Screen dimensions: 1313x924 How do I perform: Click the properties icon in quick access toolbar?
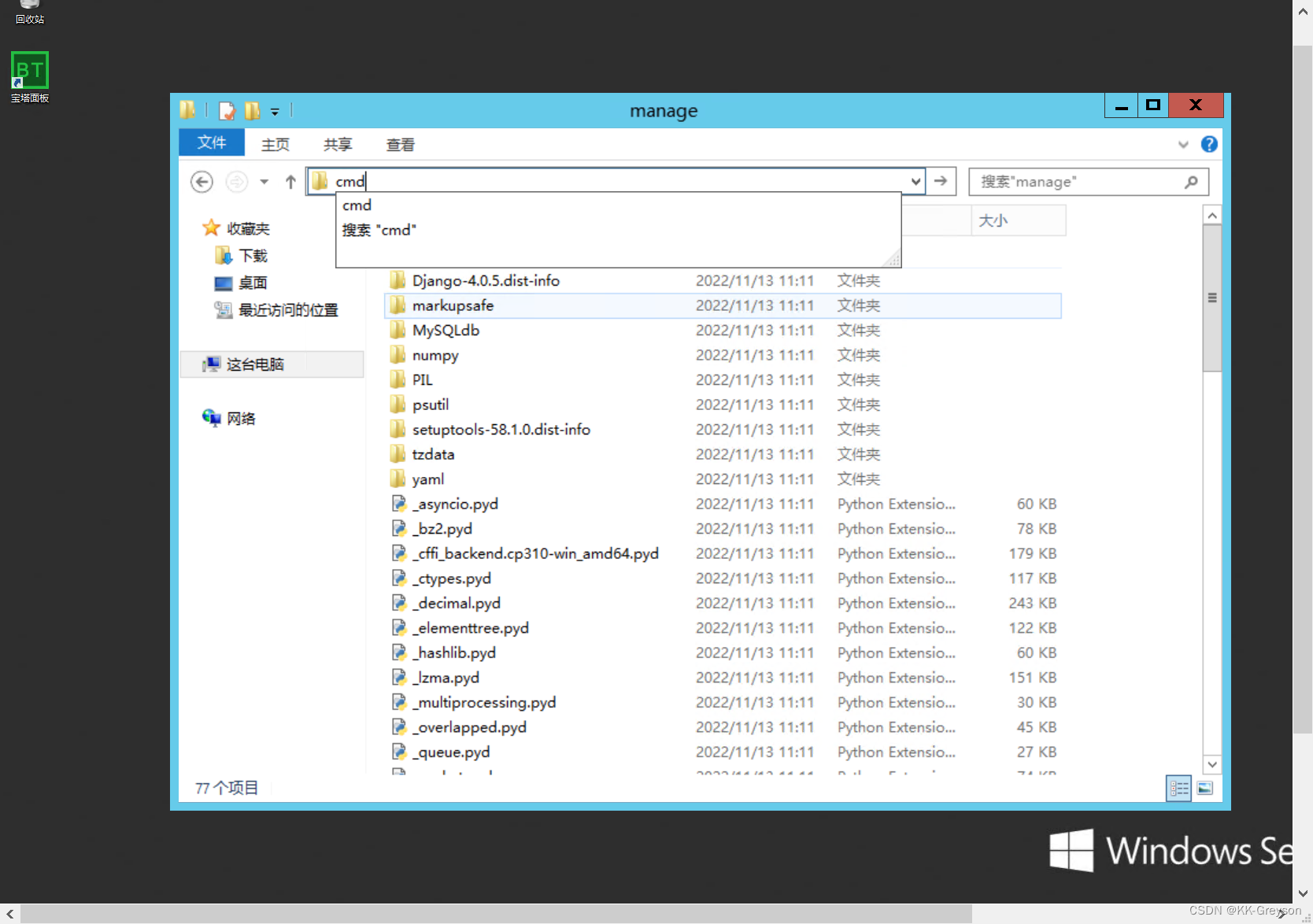[x=227, y=111]
